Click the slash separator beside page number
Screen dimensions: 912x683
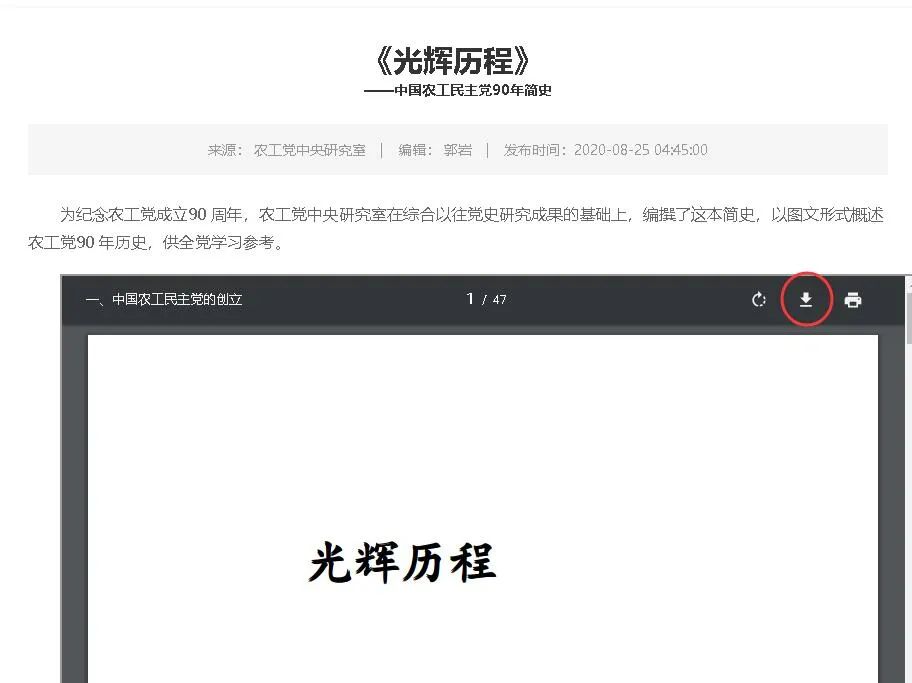[x=484, y=299]
